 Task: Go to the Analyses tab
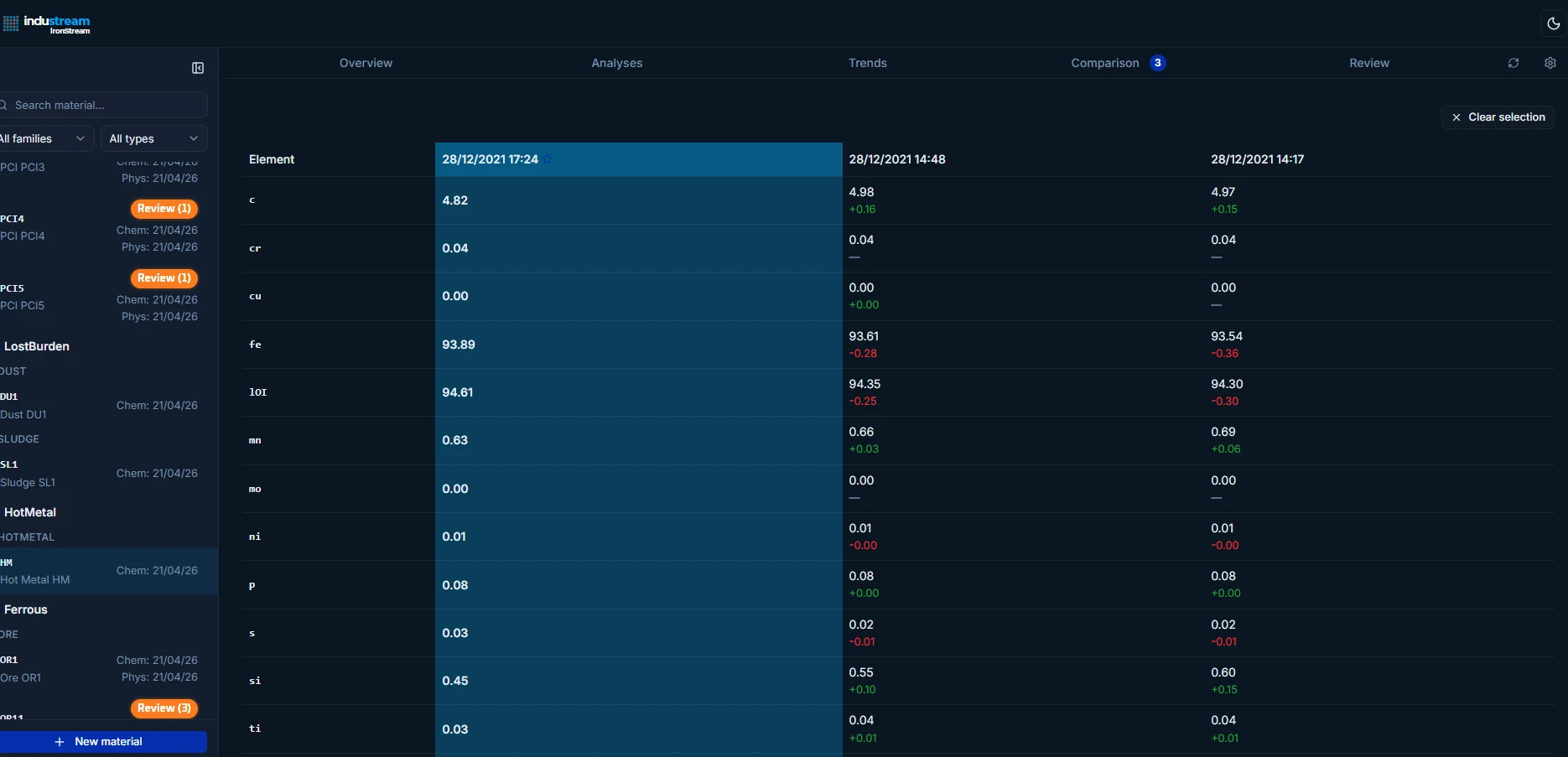616,63
